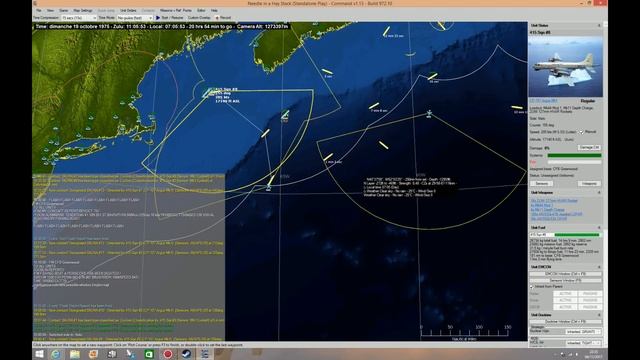Screen dimensions: 640x360
Task: Click the Sensors button under unit status
Action: click(x=542, y=184)
